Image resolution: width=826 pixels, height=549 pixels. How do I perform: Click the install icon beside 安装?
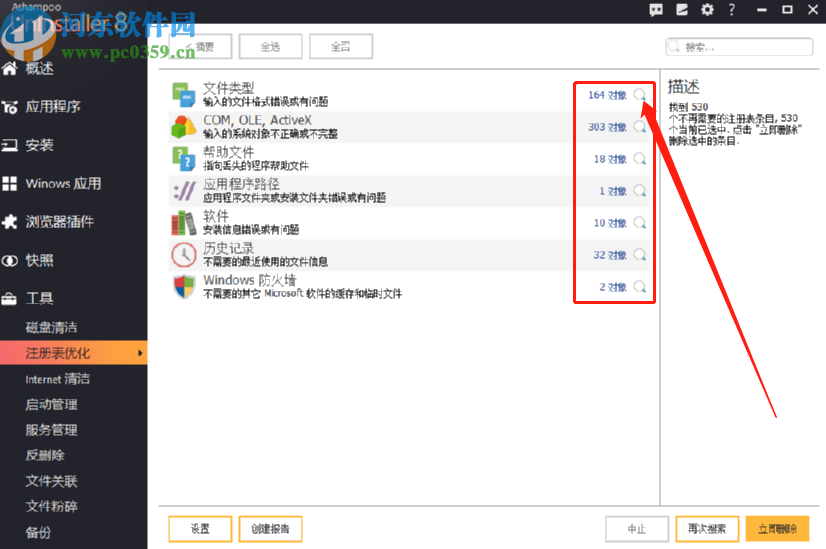pos(9,145)
